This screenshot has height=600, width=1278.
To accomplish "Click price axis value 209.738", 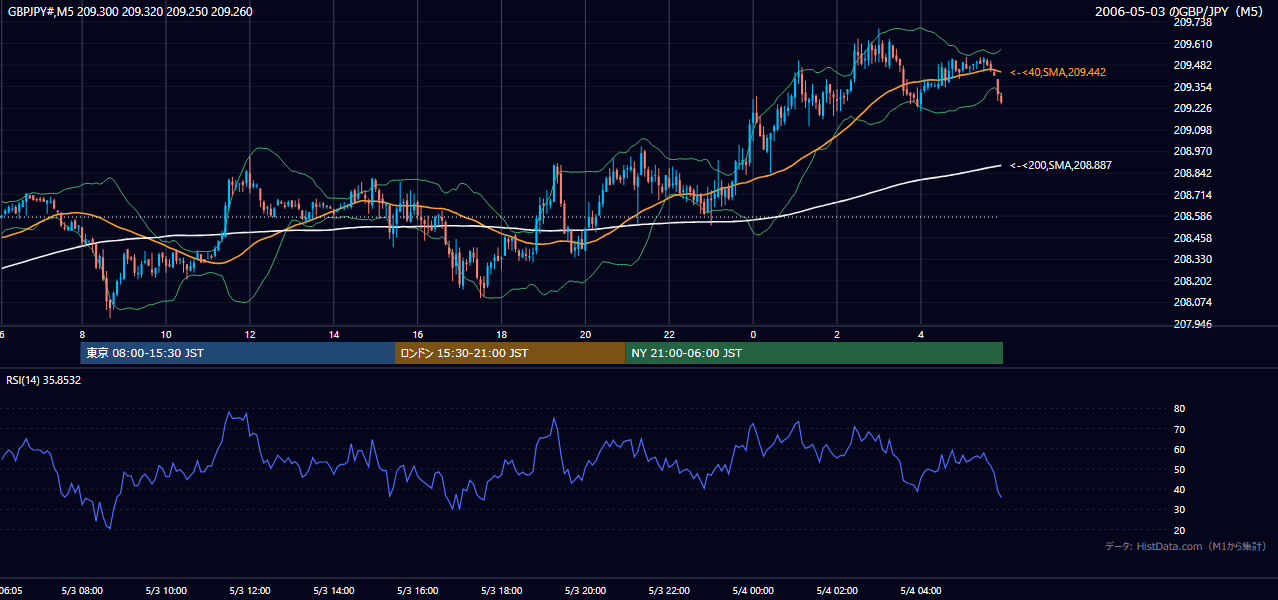I will [x=1192, y=22].
